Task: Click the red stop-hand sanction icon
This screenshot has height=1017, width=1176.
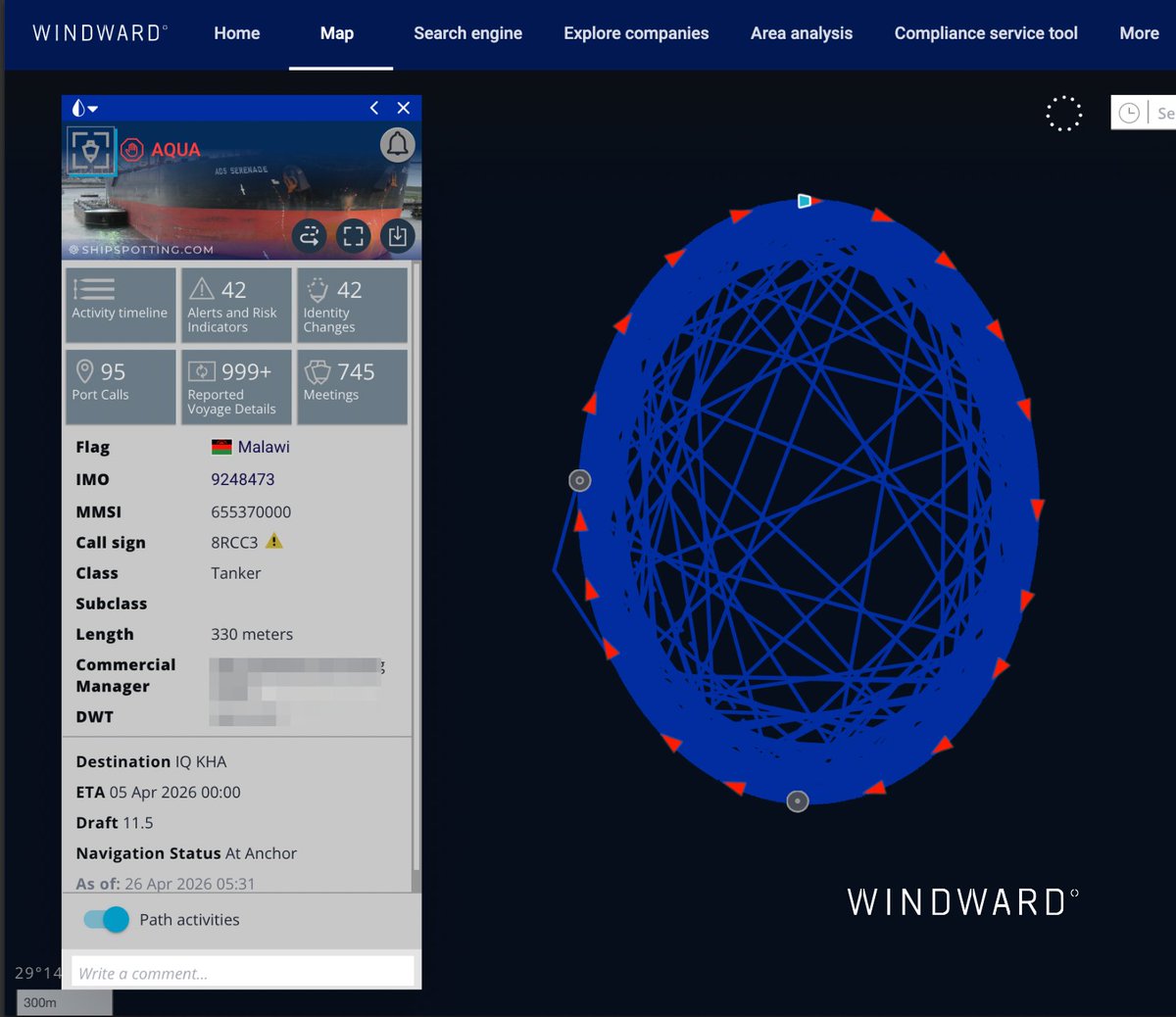Action: pos(133,150)
